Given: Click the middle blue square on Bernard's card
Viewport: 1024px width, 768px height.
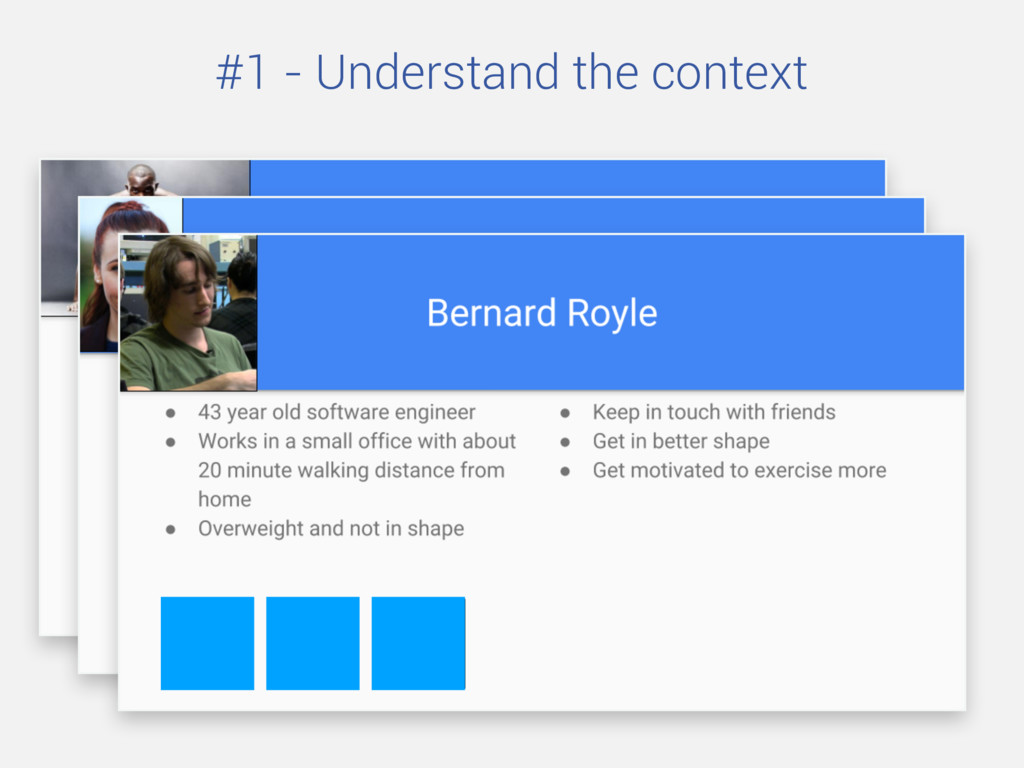Looking at the screenshot, I should [x=313, y=643].
